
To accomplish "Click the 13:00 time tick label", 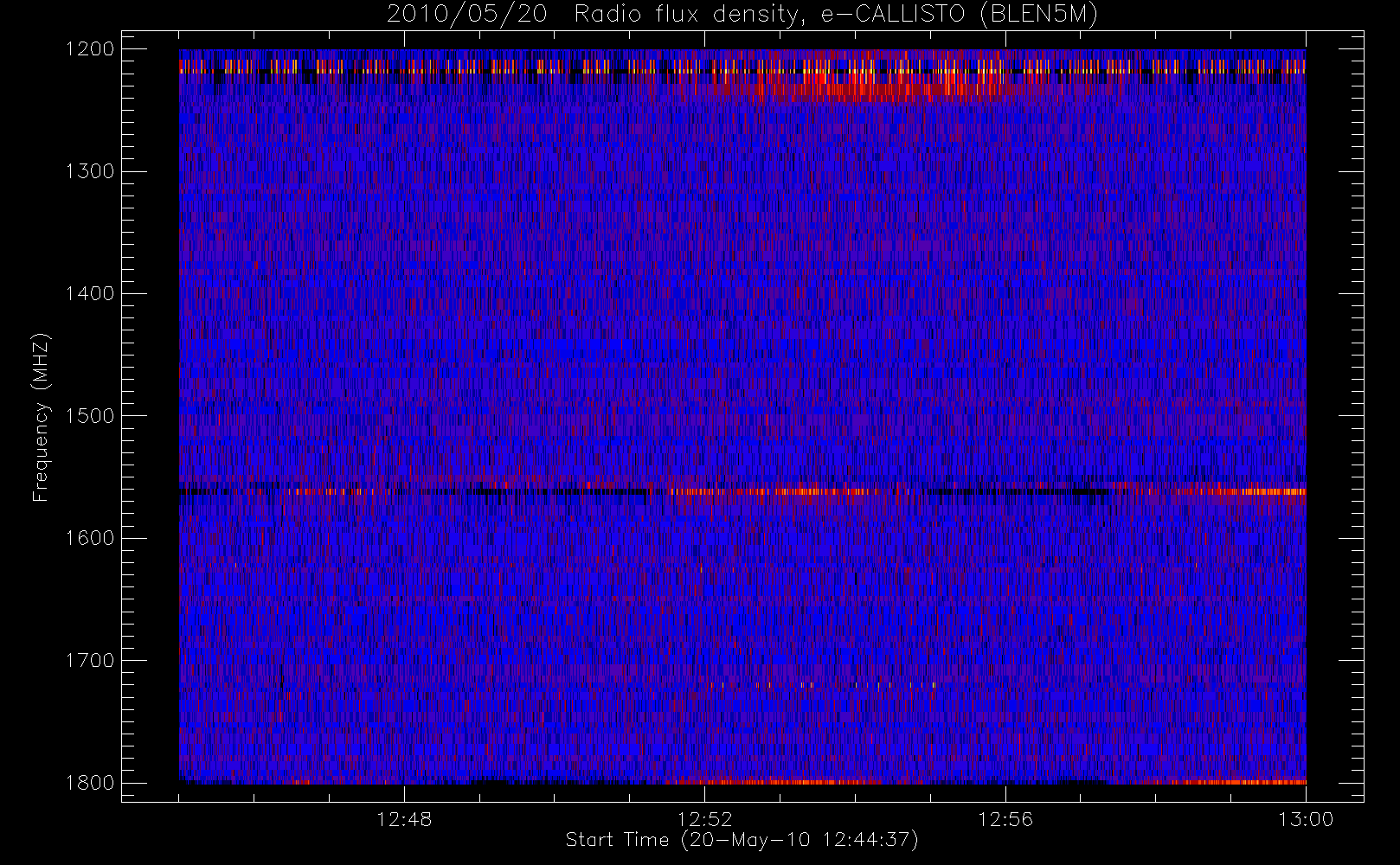I will click(x=1306, y=819).
